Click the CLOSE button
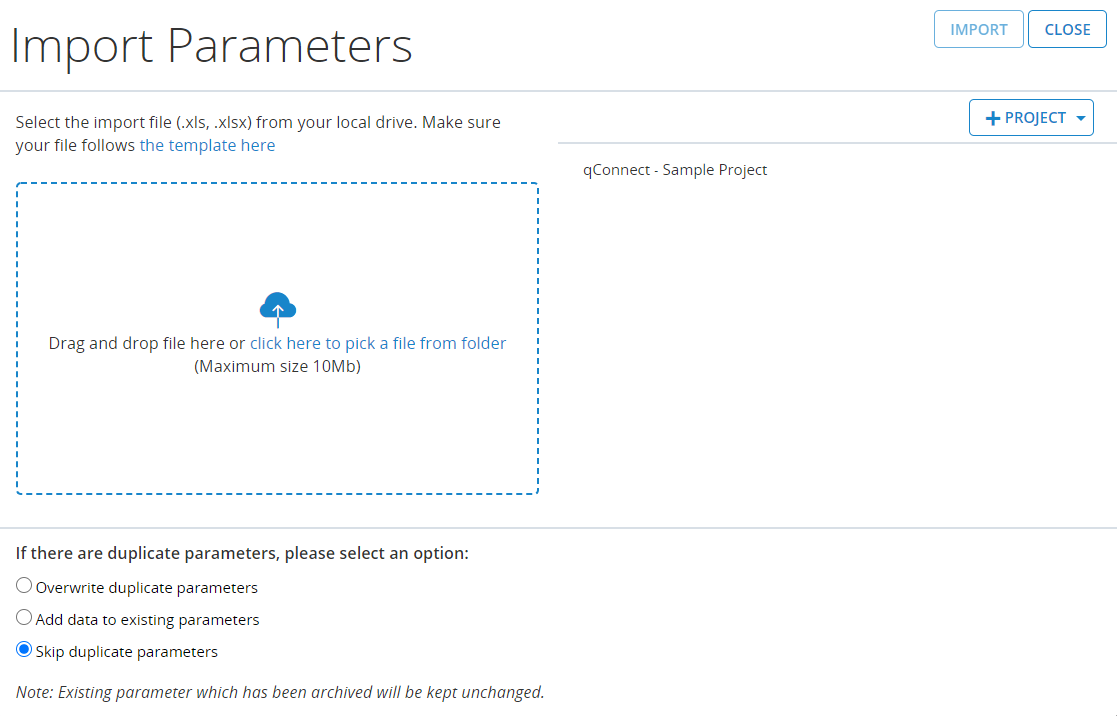This screenshot has width=1117, height=716. 1066,29
